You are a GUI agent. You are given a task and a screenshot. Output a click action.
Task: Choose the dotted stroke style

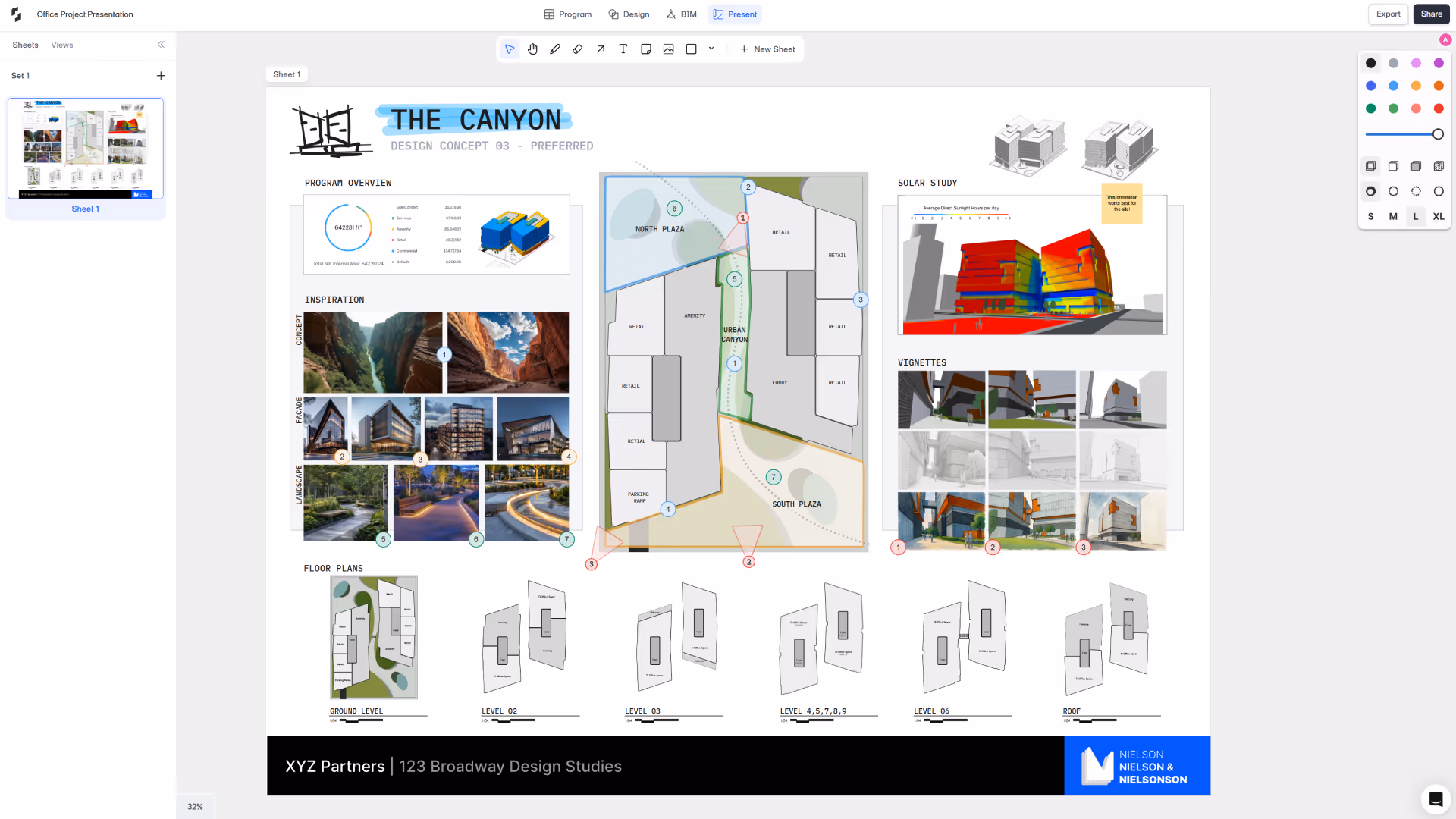coord(1417,192)
